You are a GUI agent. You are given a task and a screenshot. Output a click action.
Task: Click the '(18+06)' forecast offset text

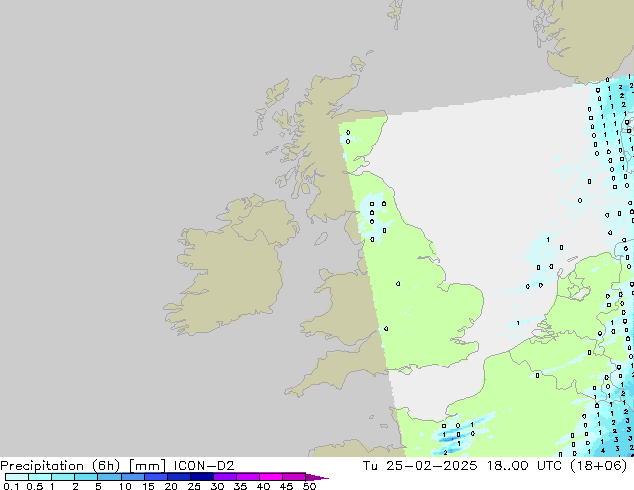pos(598,466)
